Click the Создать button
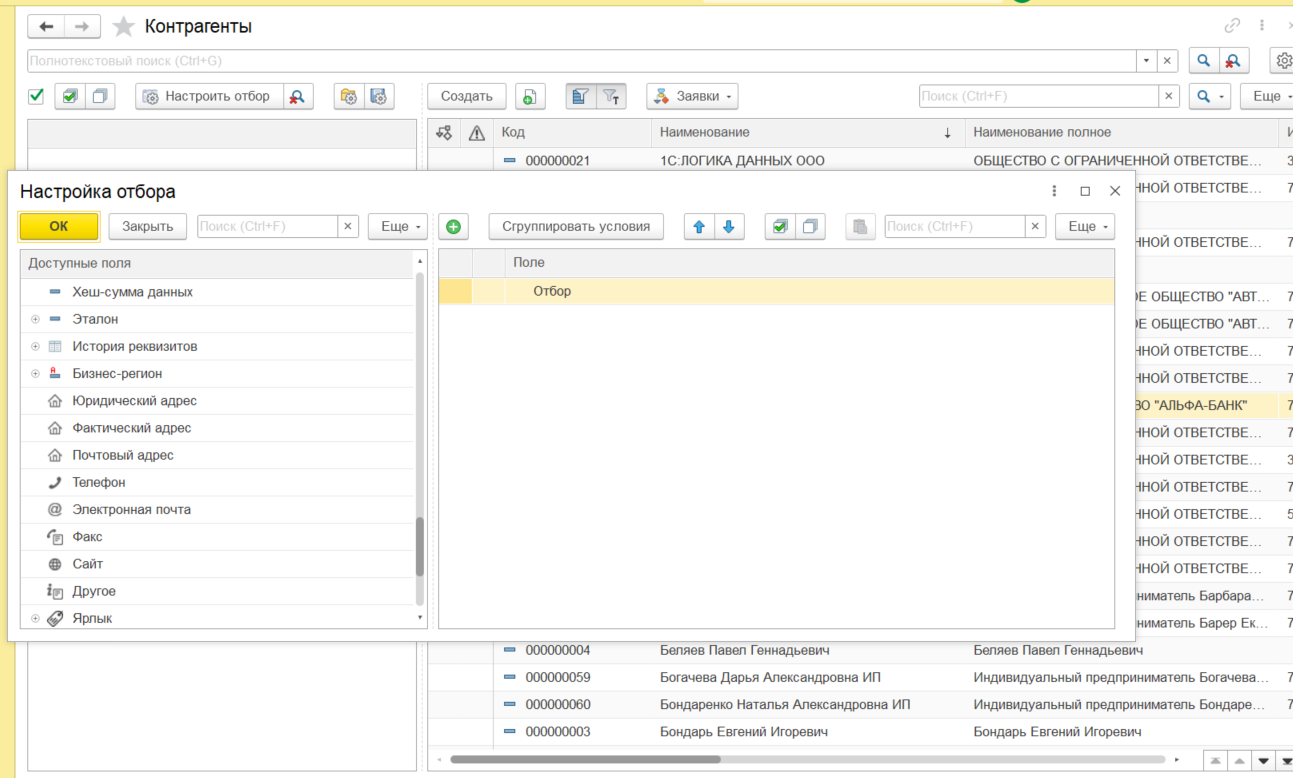 467,96
